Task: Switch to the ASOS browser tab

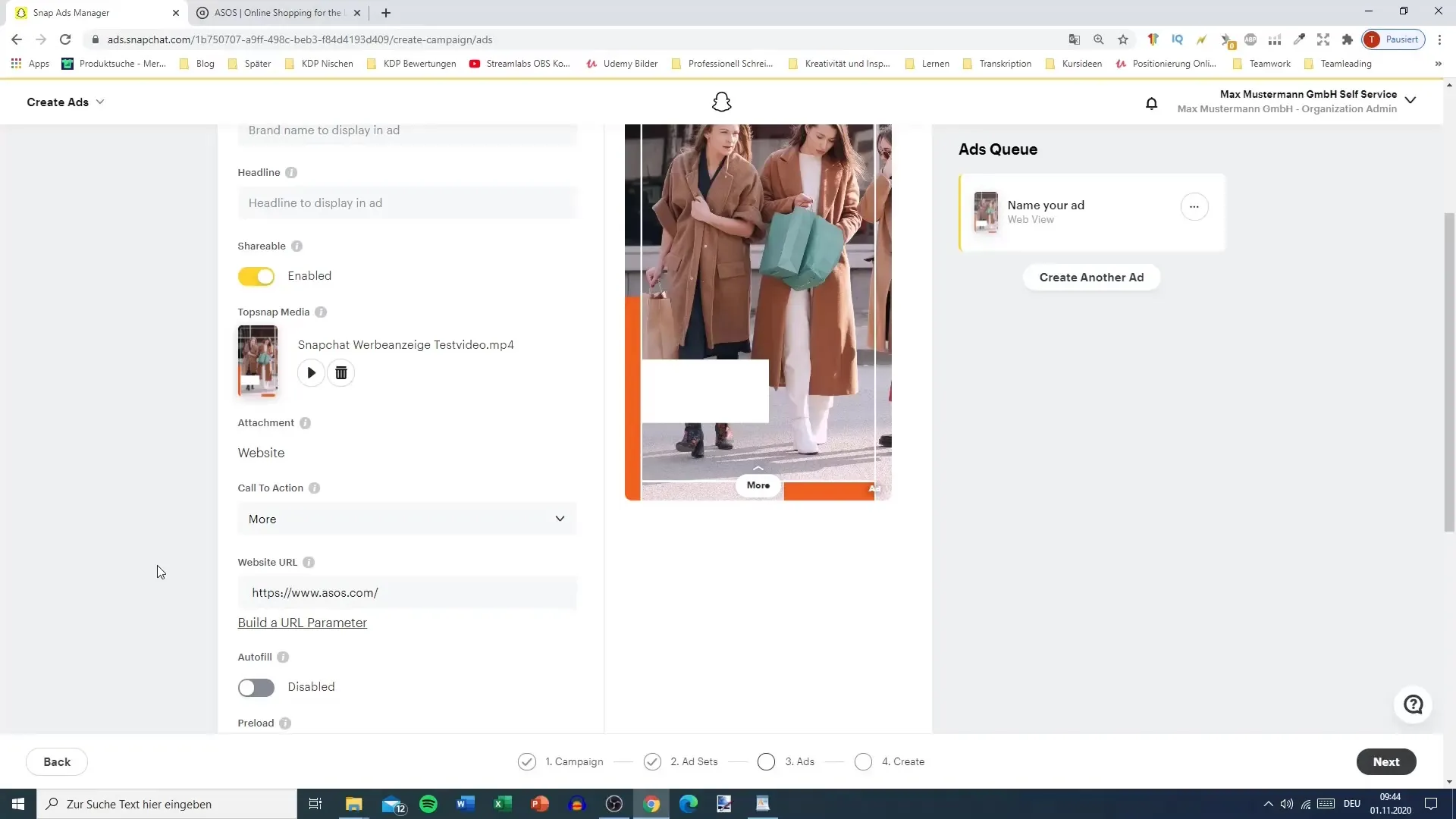Action: (x=277, y=13)
